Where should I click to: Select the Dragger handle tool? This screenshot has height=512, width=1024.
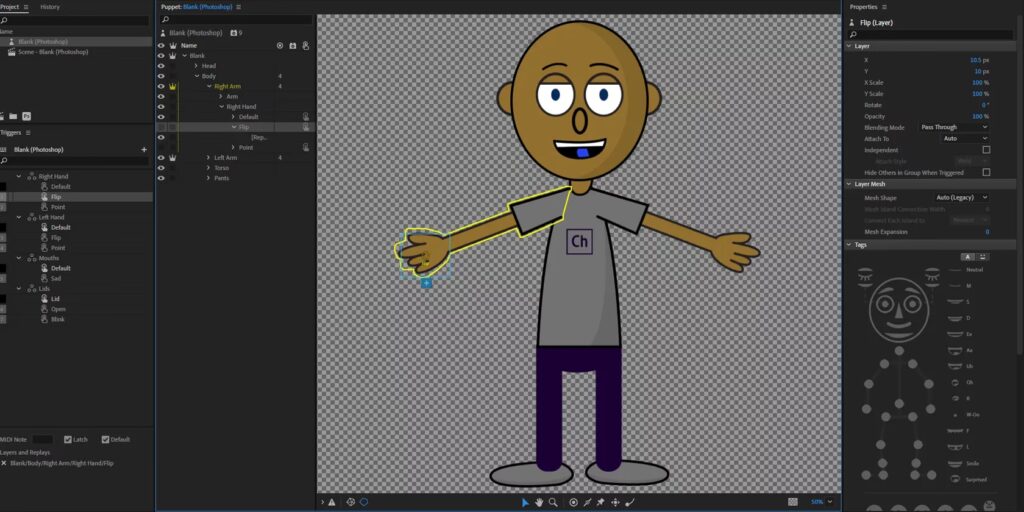click(615, 502)
